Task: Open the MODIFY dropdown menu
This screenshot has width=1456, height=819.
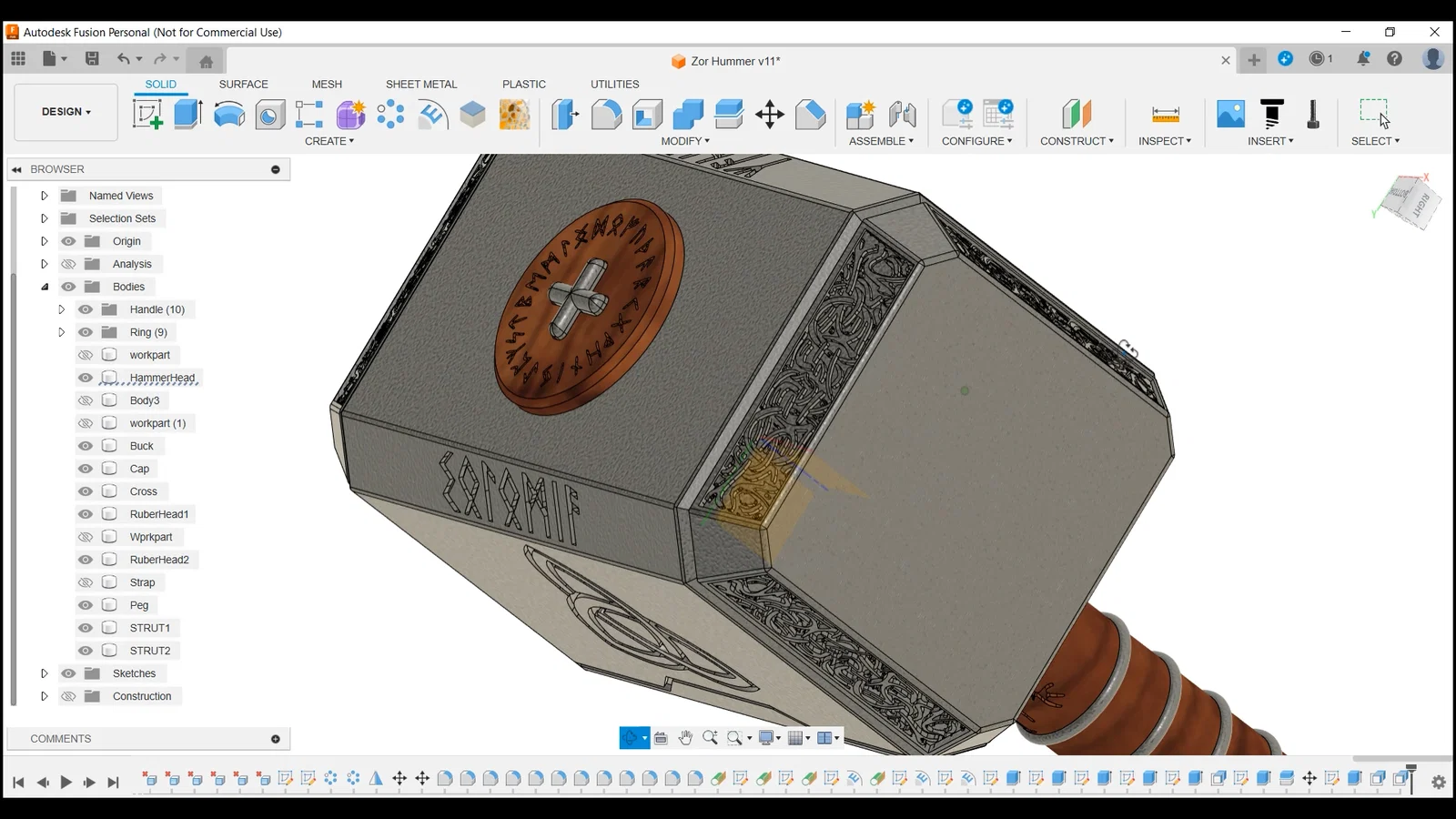Action: pyautogui.click(x=685, y=141)
